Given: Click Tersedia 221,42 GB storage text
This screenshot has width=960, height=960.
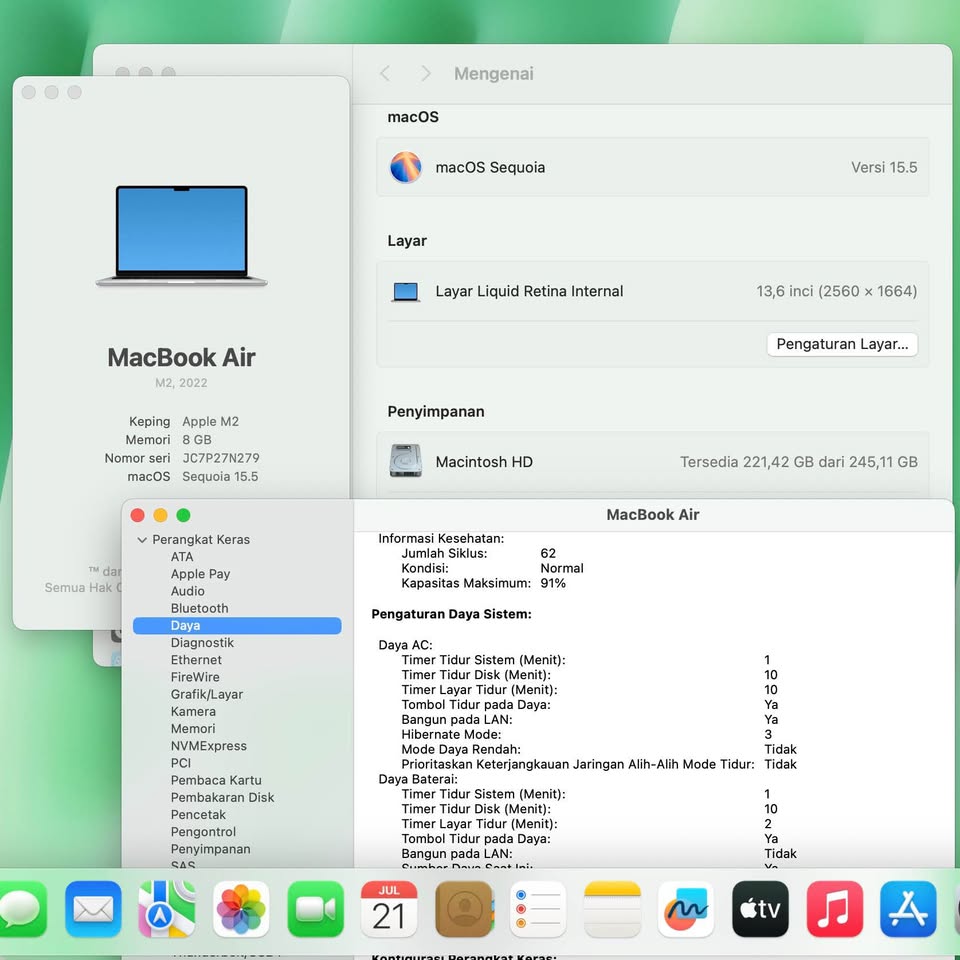Looking at the screenshot, I should tap(798, 462).
